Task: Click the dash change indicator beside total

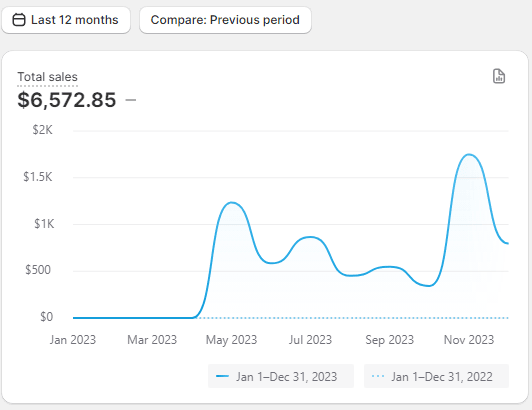Action: pyautogui.click(x=131, y=100)
